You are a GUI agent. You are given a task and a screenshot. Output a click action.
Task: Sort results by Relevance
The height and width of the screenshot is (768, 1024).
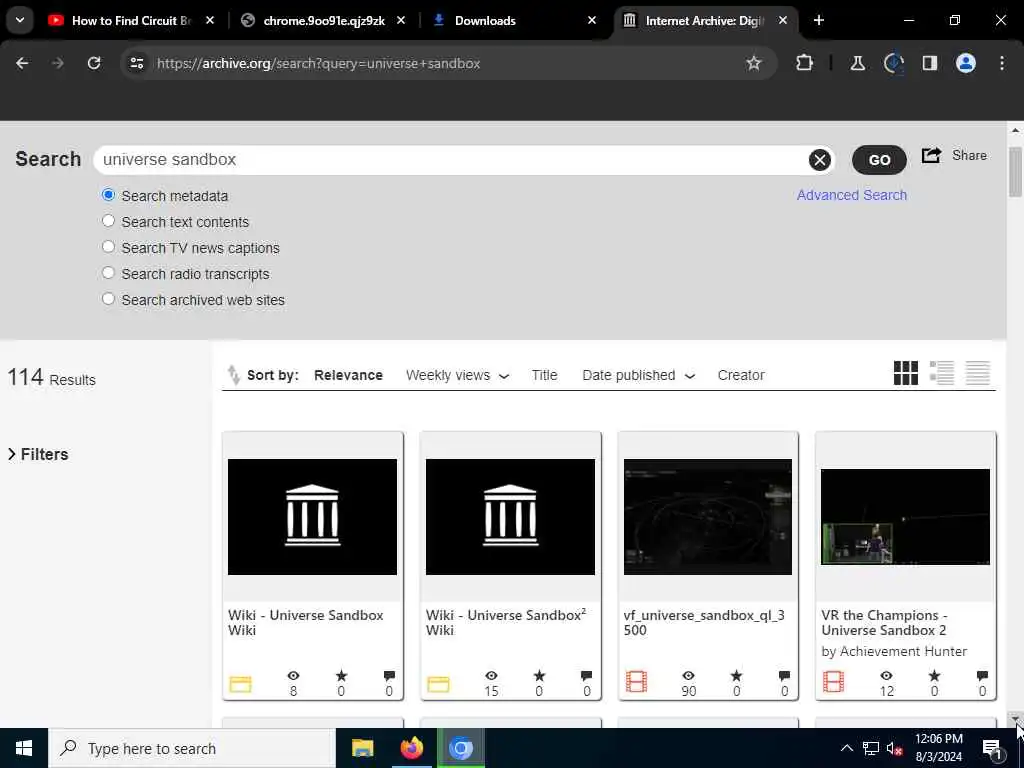pyautogui.click(x=348, y=376)
